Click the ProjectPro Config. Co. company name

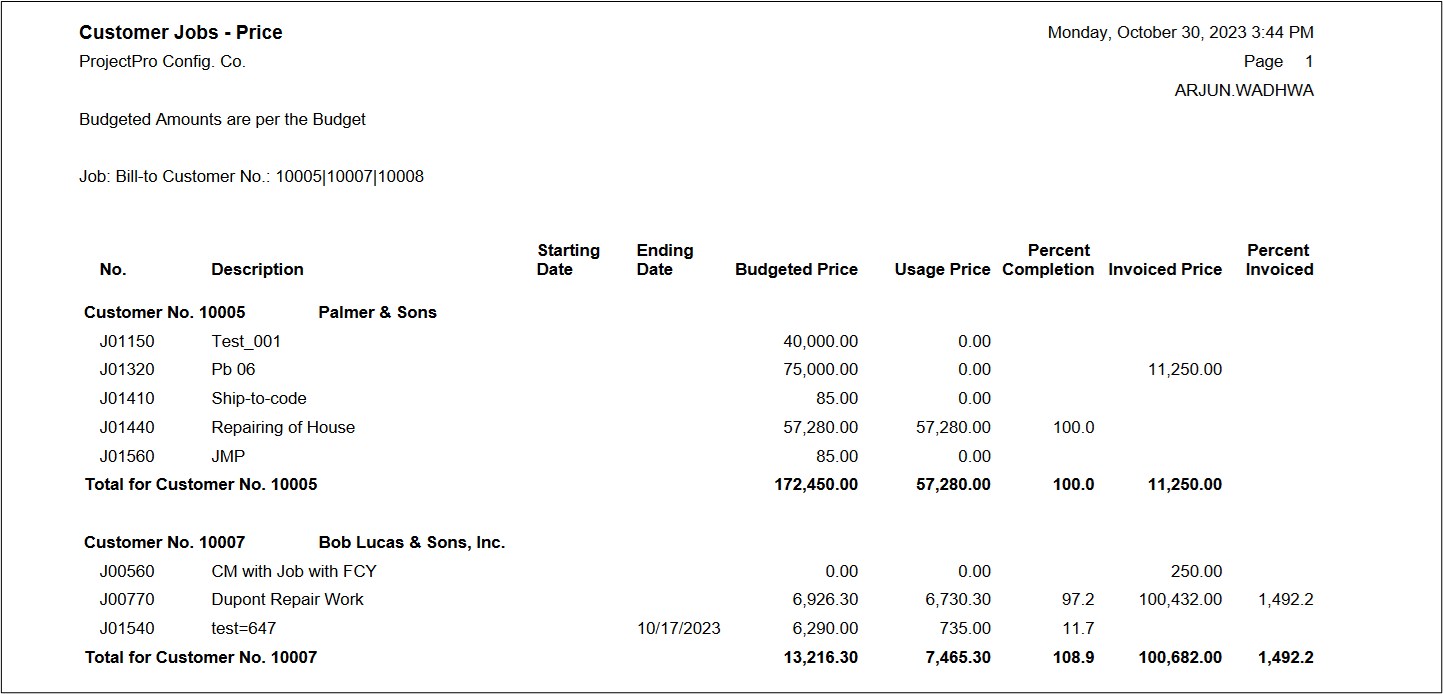tap(162, 62)
